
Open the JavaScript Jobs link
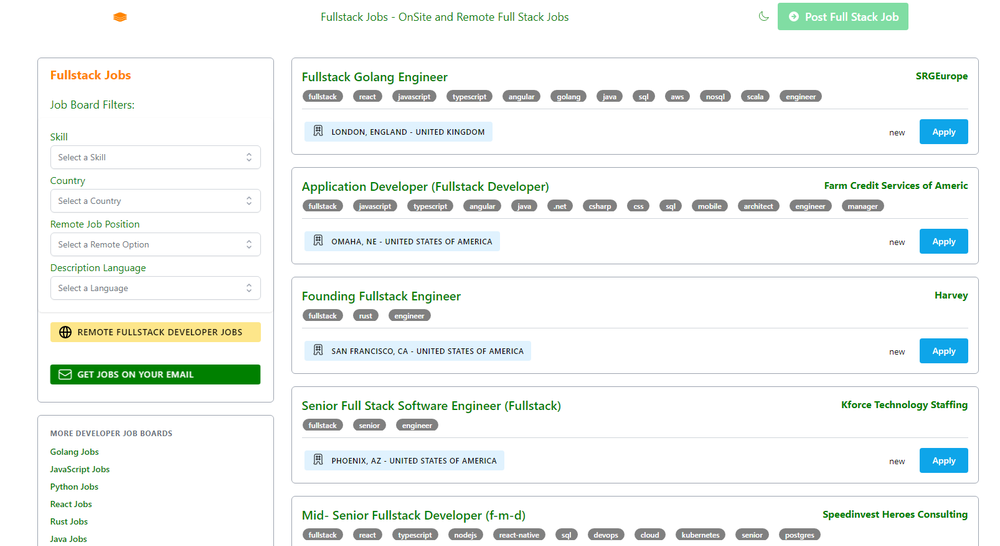pyautogui.click(x=80, y=469)
